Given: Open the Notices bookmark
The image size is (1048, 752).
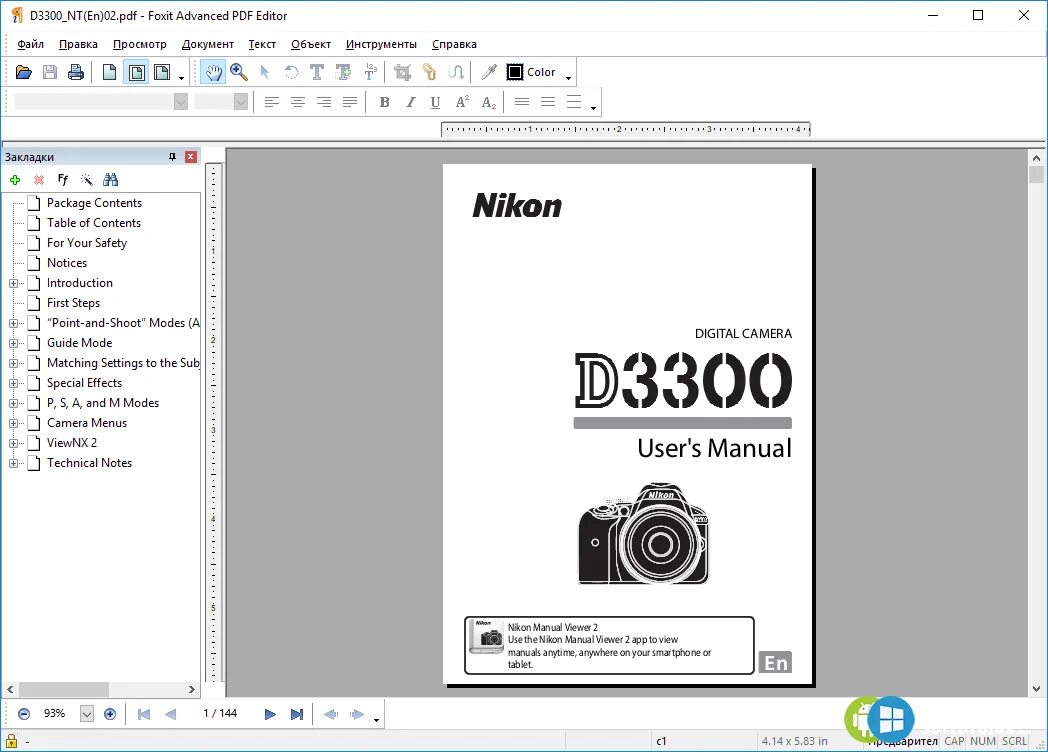Looking at the screenshot, I should click(67, 263).
